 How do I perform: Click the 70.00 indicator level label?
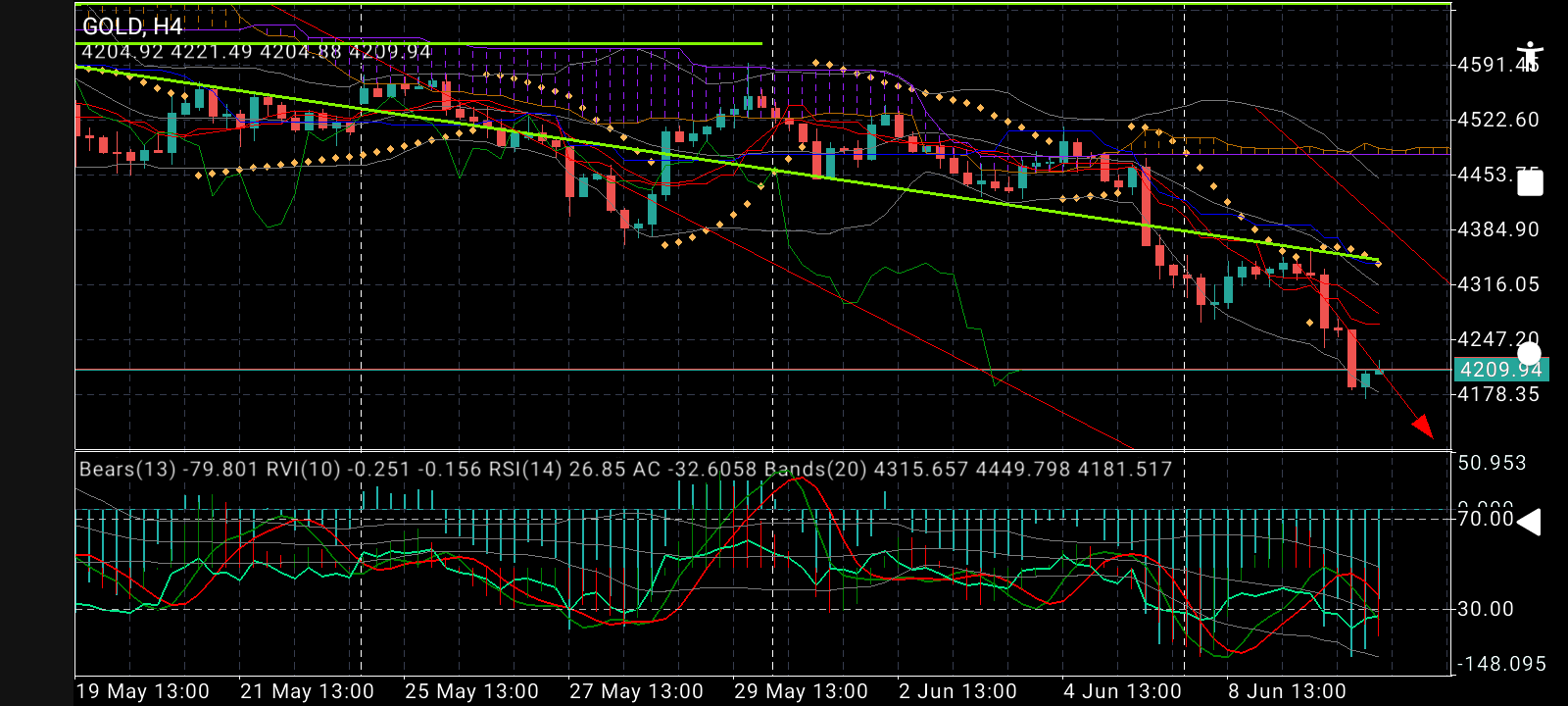[1486, 519]
